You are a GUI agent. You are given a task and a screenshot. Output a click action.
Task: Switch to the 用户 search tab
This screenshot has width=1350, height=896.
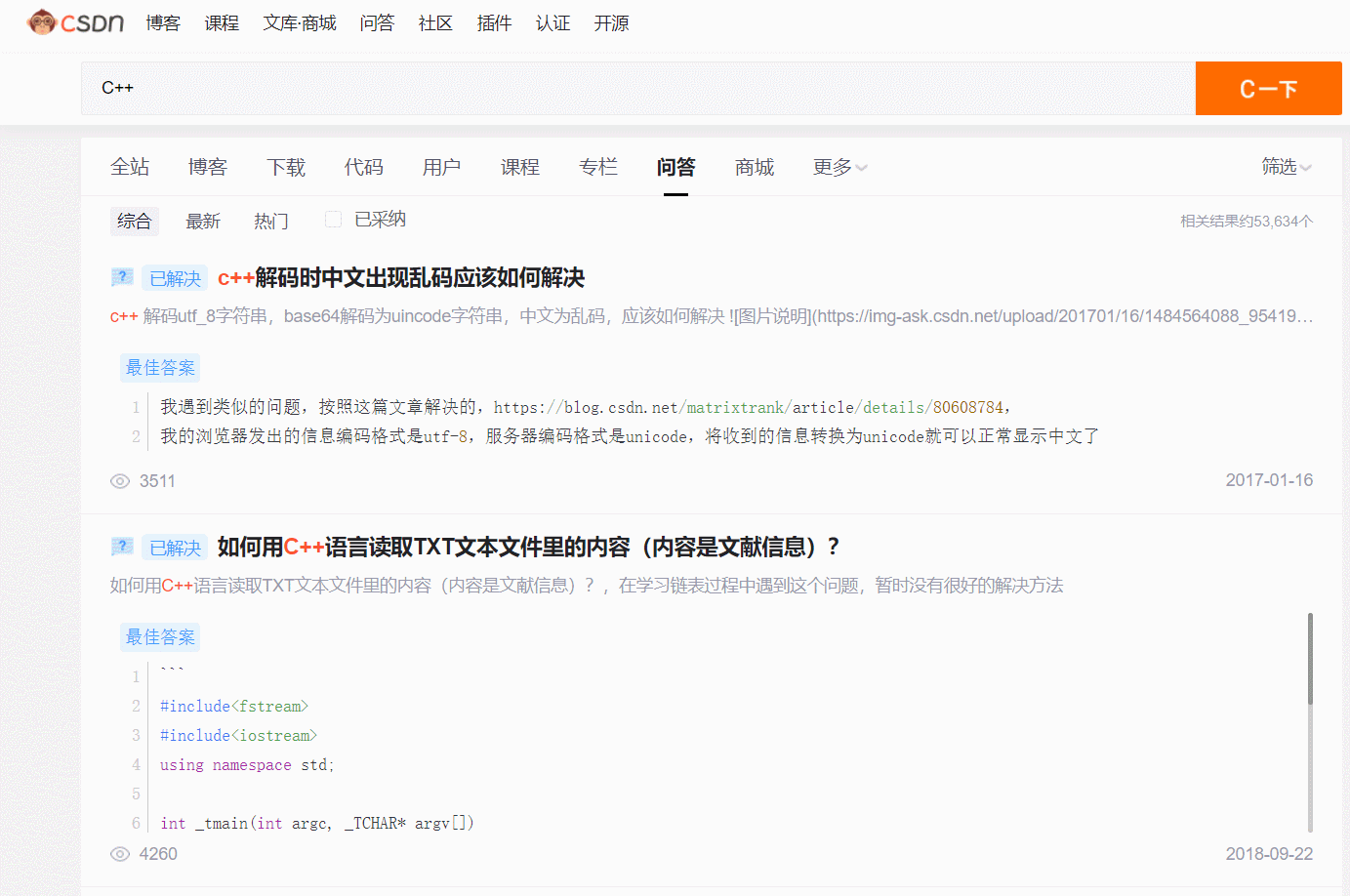click(x=442, y=167)
